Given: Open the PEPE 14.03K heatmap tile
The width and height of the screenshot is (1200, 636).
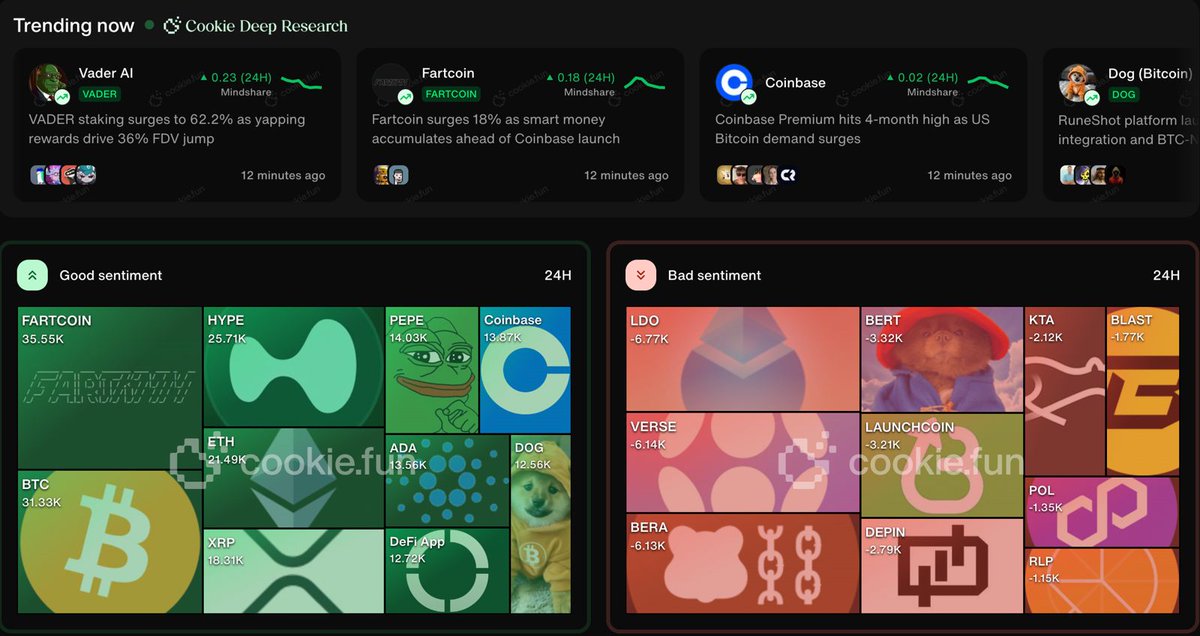Looking at the screenshot, I should point(432,369).
